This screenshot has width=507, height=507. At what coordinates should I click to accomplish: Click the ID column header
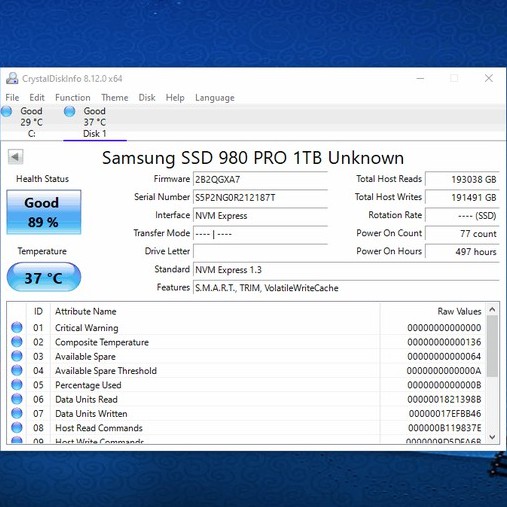[38, 311]
